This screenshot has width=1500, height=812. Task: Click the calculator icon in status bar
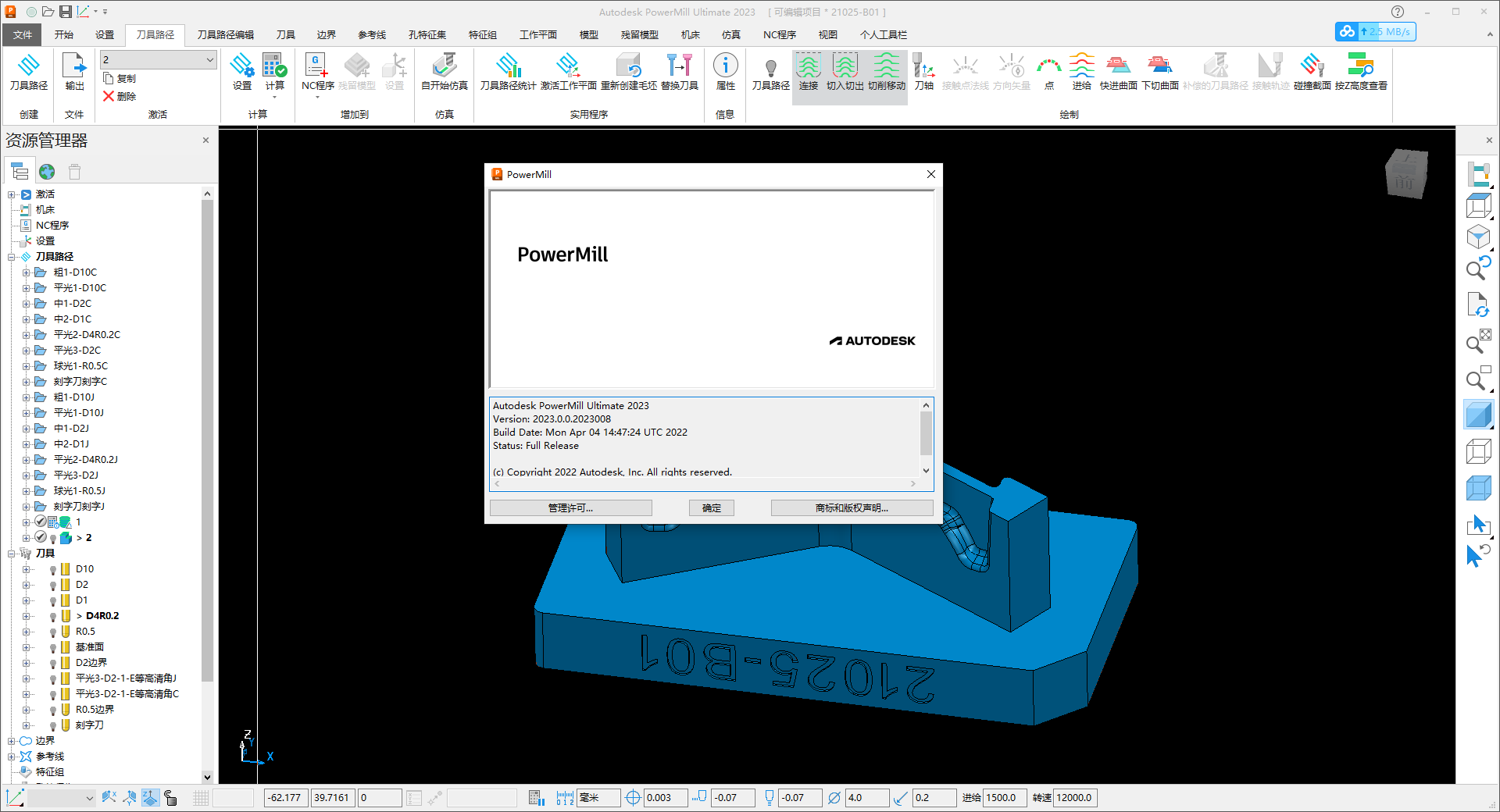[x=535, y=797]
